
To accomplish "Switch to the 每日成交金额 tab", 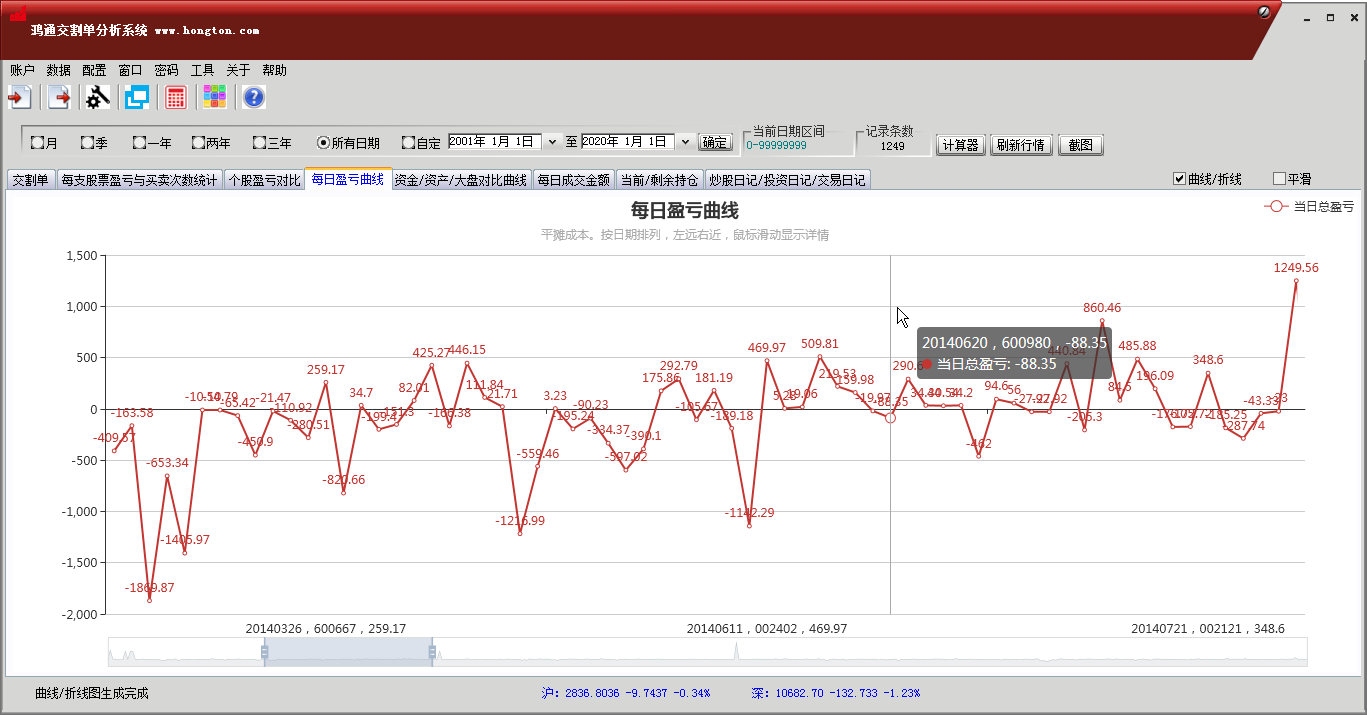I will pos(573,180).
